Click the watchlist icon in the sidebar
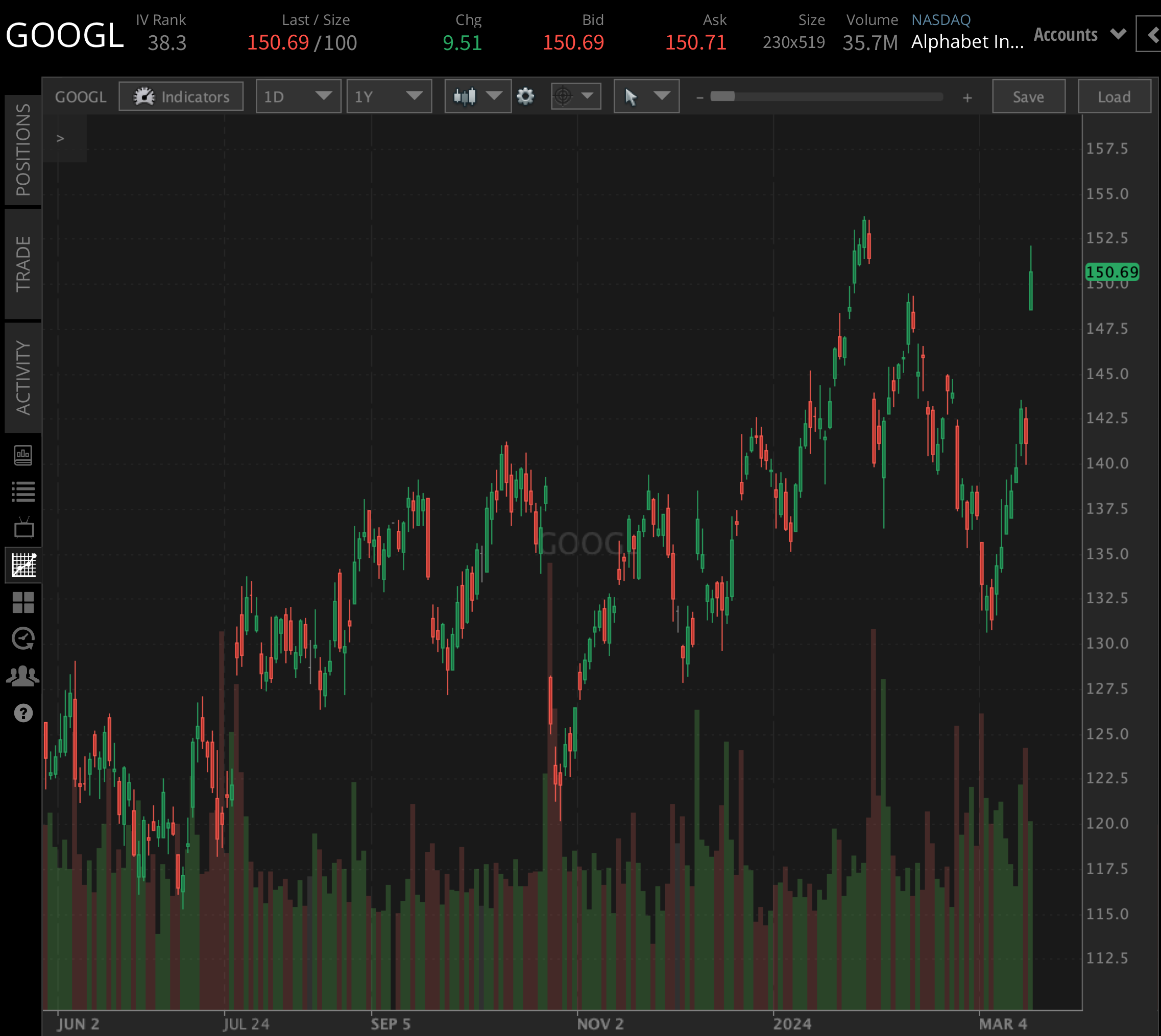The width and height of the screenshot is (1161, 1036). [x=23, y=492]
